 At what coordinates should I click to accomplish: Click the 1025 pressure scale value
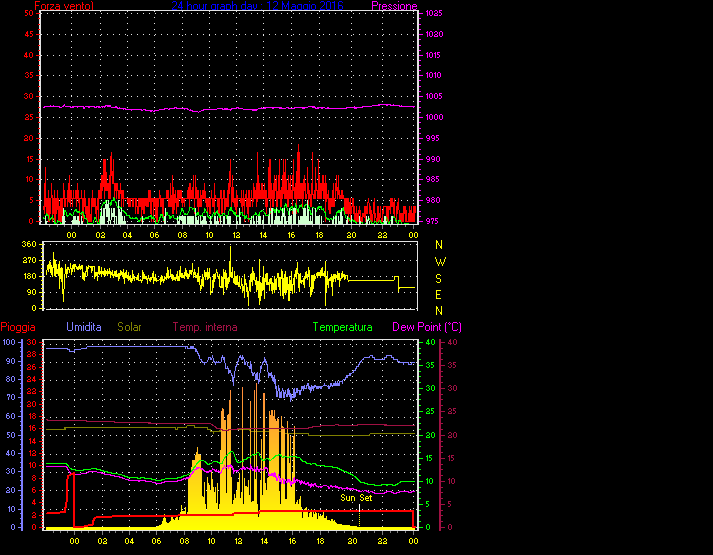point(434,14)
